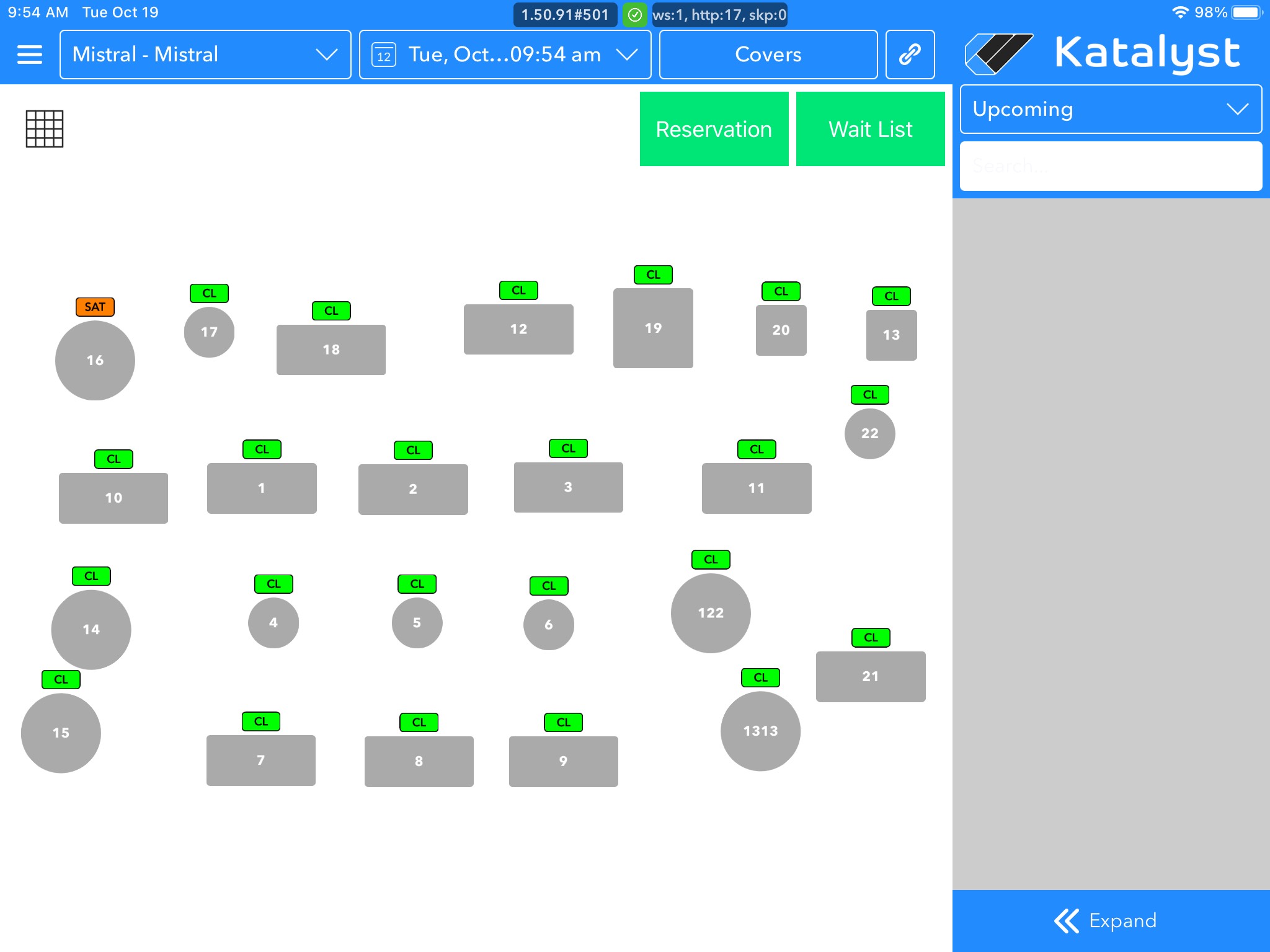Viewport: 1270px width, 952px height.
Task: Click CL status badge above table 122
Action: pyautogui.click(x=711, y=560)
